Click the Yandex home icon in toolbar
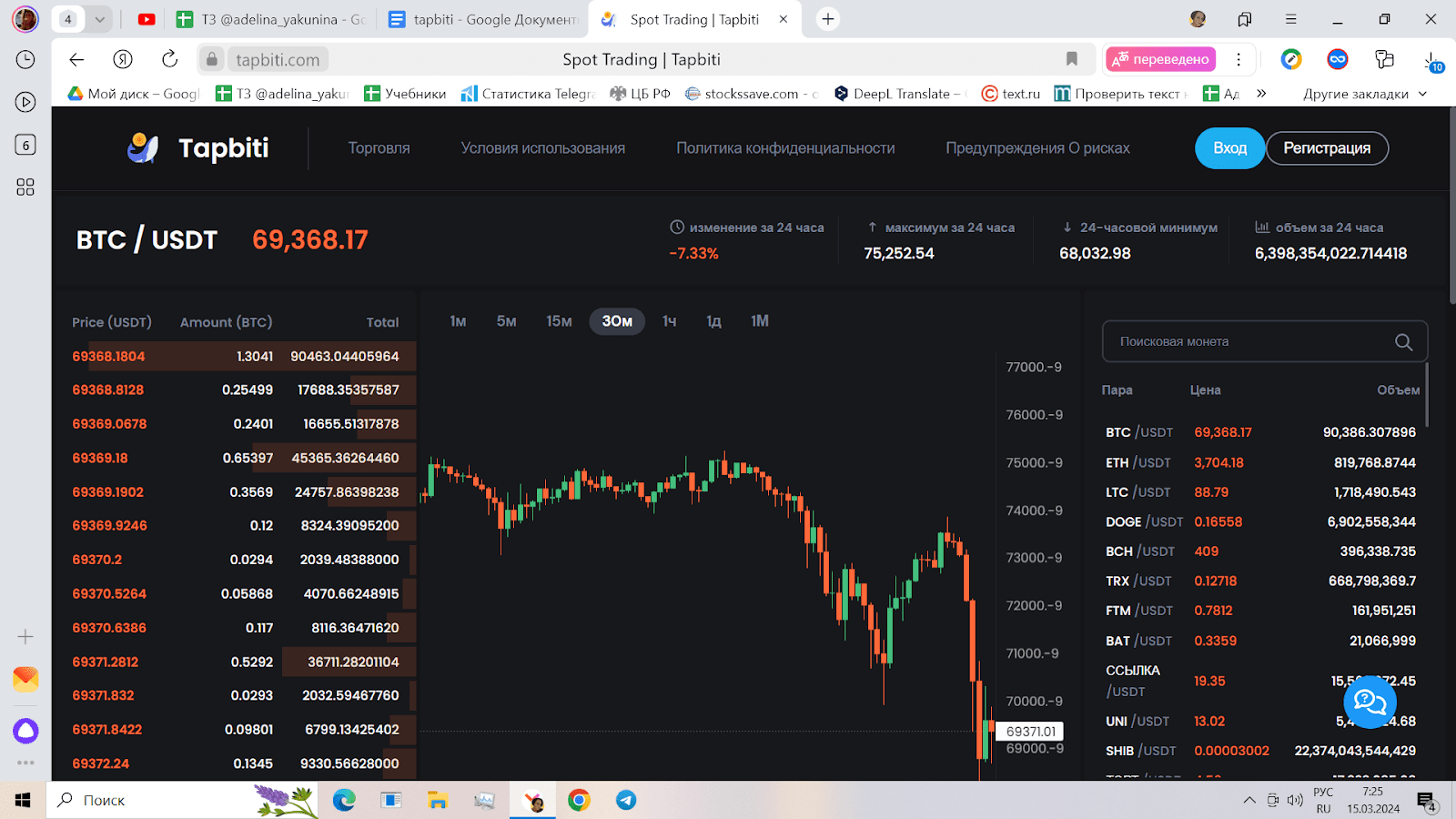This screenshot has height=819, width=1456. [x=123, y=59]
